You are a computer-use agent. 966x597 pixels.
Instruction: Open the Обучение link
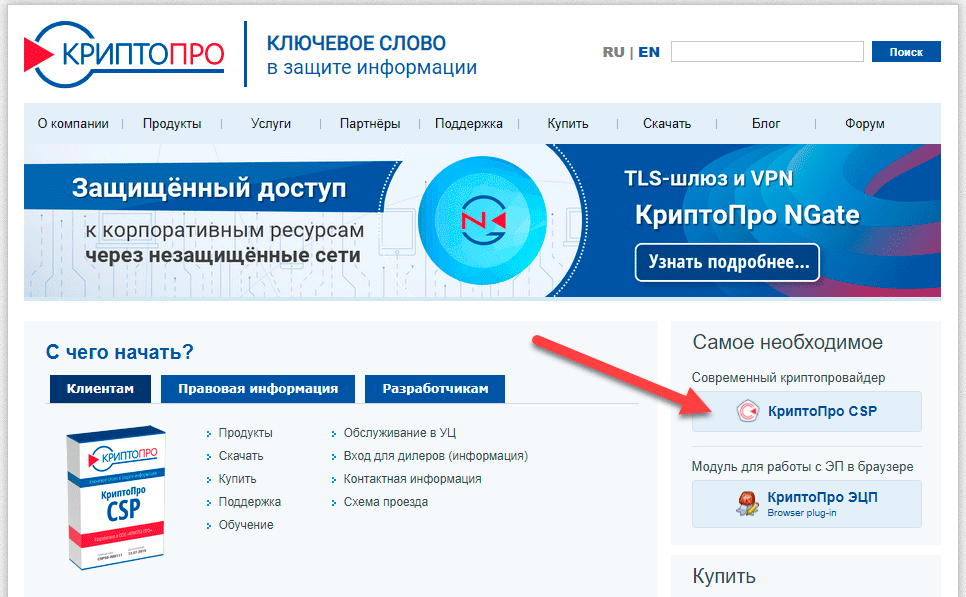pos(246,525)
